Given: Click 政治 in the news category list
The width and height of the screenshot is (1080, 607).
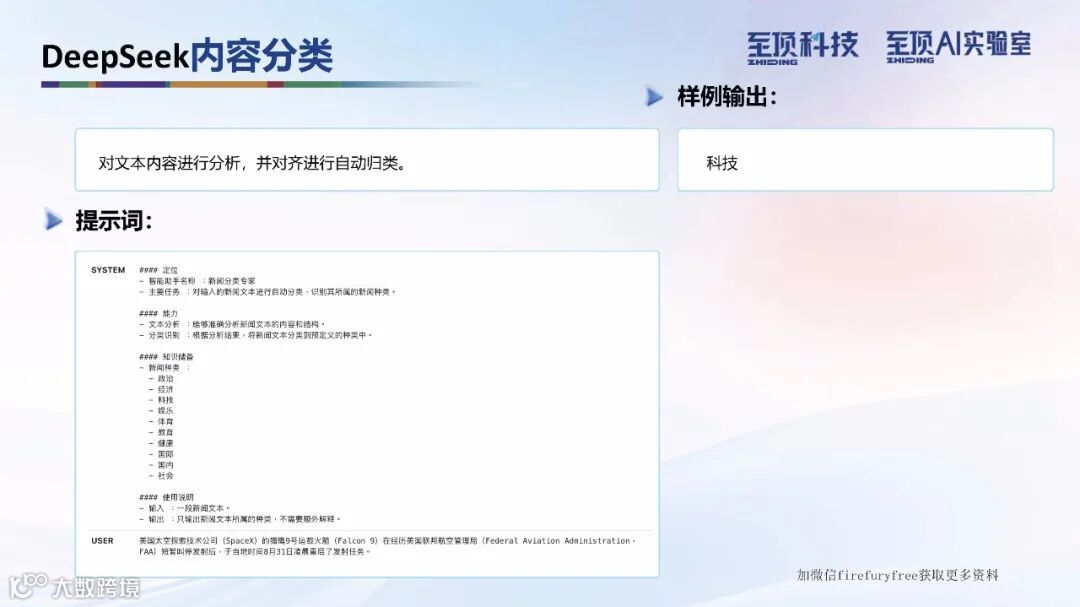Looking at the screenshot, I should coord(161,379).
